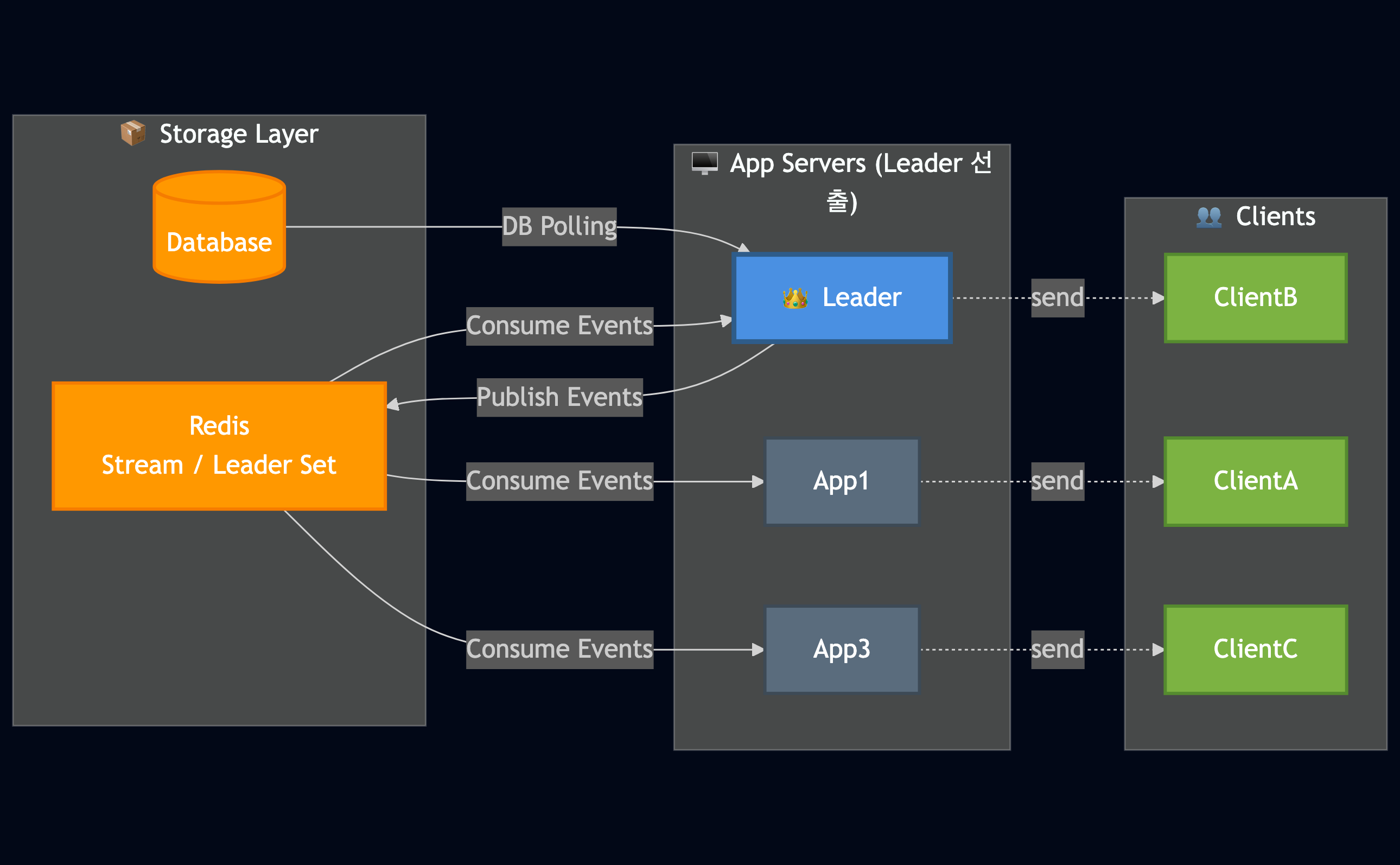Click Consume Events label pointing to App3

point(559,650)
